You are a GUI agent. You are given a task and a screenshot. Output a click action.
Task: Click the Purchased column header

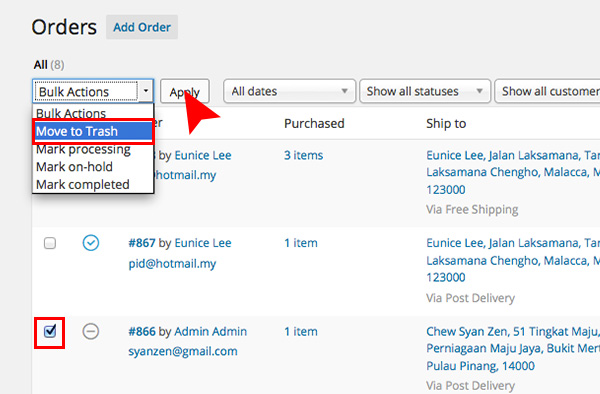click(314, 124)
